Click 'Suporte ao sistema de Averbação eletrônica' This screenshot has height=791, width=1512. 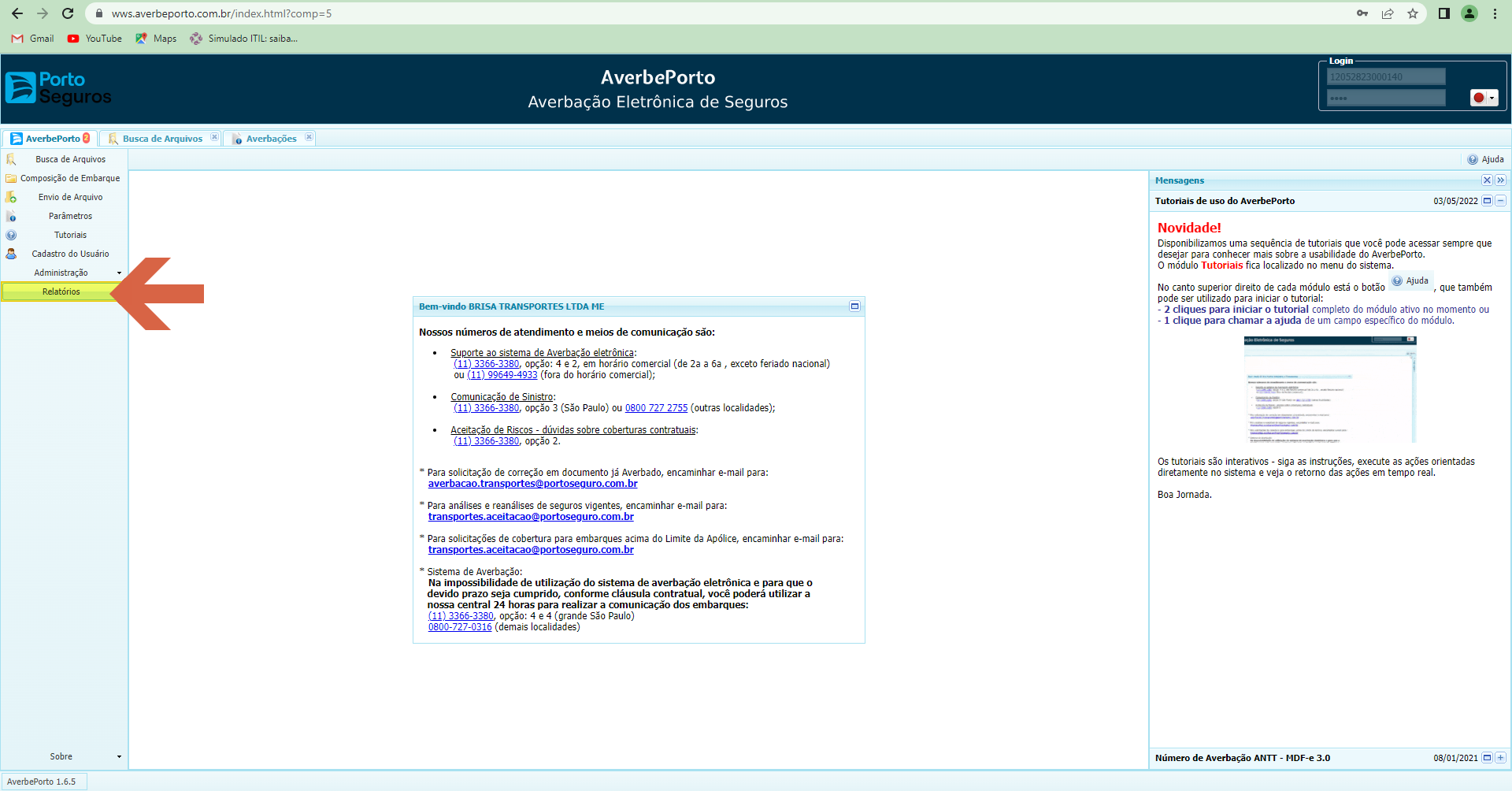click(x=542, y=353)
